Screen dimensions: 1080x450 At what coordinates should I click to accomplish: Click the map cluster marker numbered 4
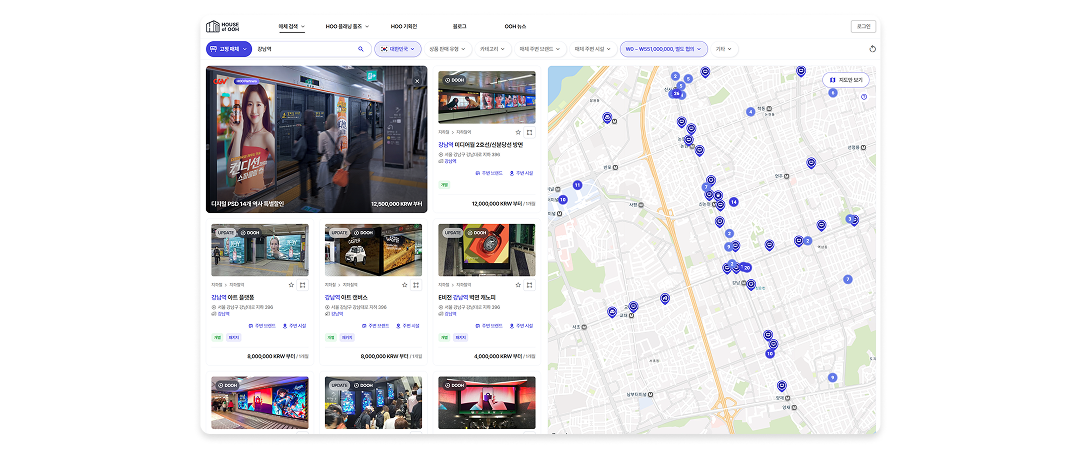click(x=751, y=112)
